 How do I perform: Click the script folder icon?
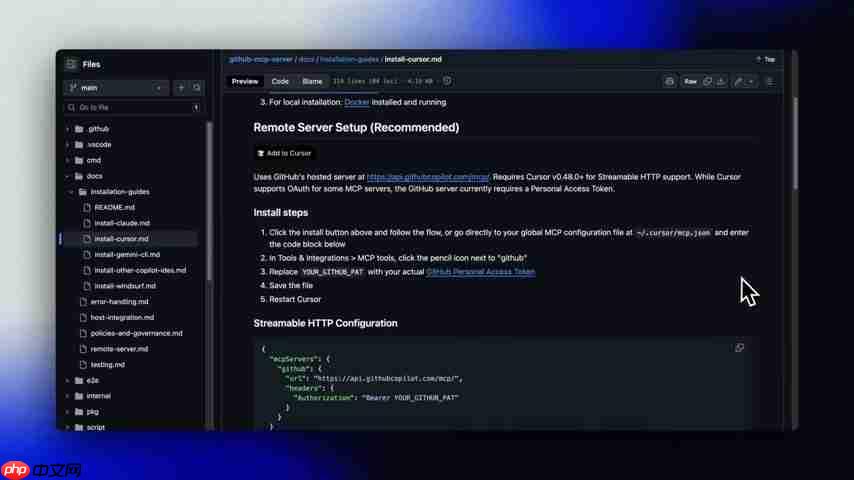79,428
